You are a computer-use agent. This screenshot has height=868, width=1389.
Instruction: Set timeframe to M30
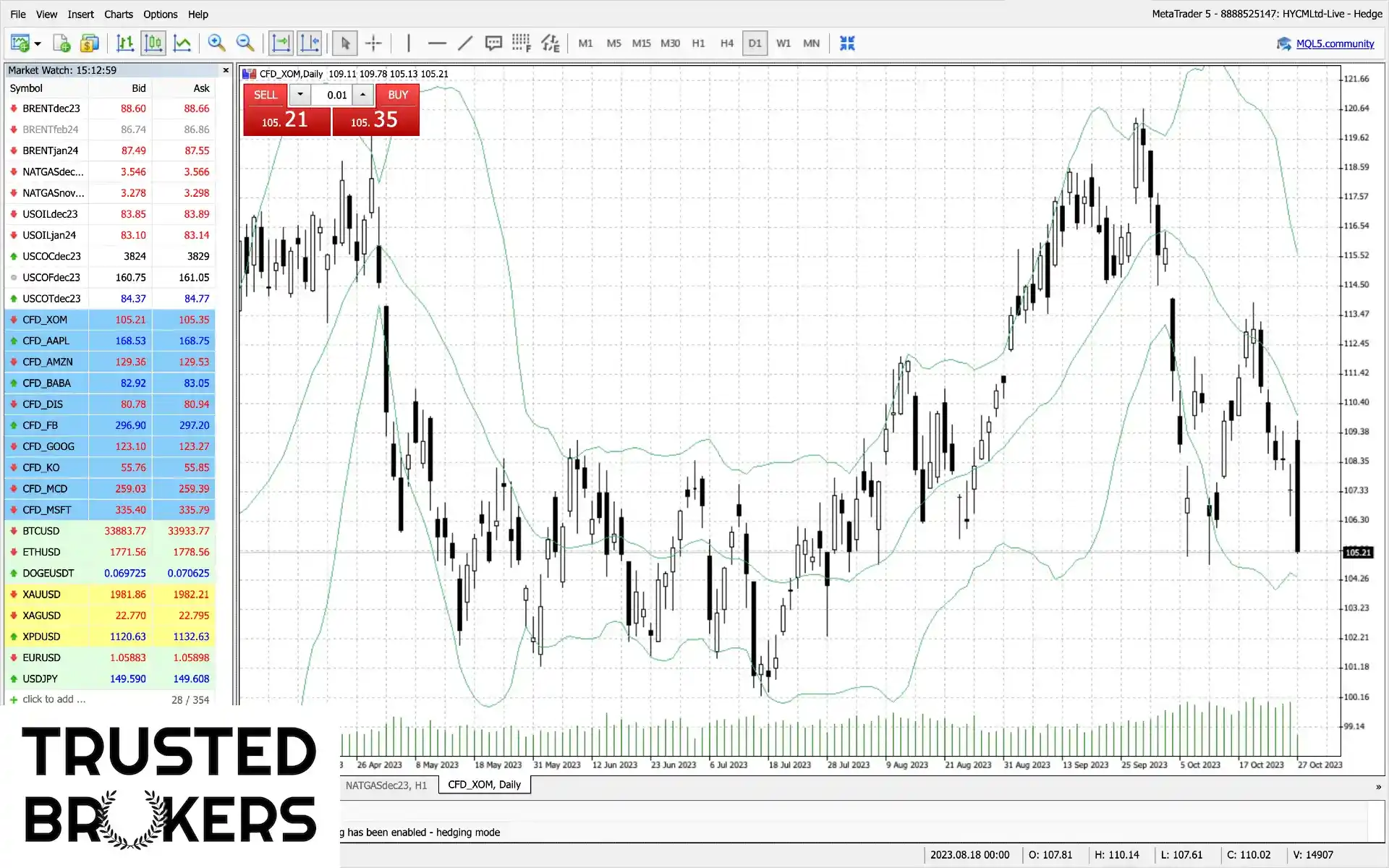[x=670, y=43]
